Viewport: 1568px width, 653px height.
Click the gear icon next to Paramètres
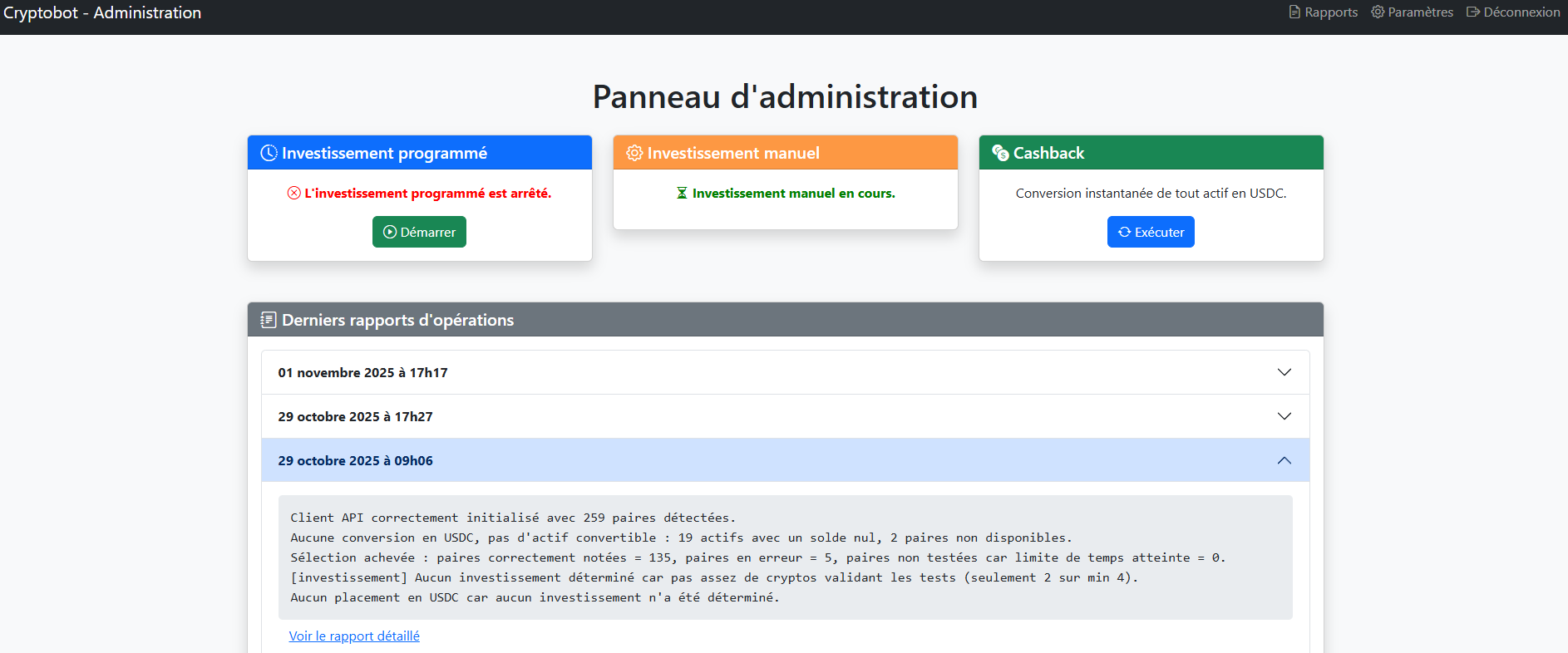[1378, 12]
